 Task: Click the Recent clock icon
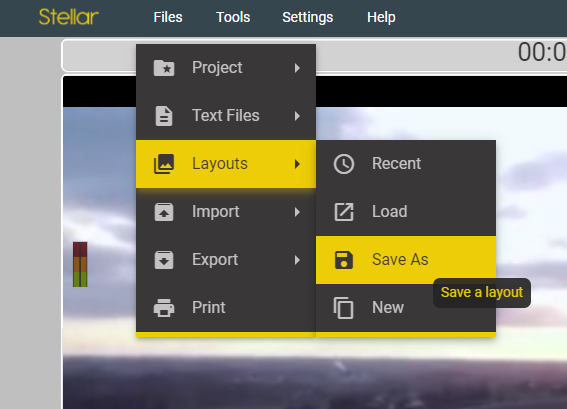[344, 164]
